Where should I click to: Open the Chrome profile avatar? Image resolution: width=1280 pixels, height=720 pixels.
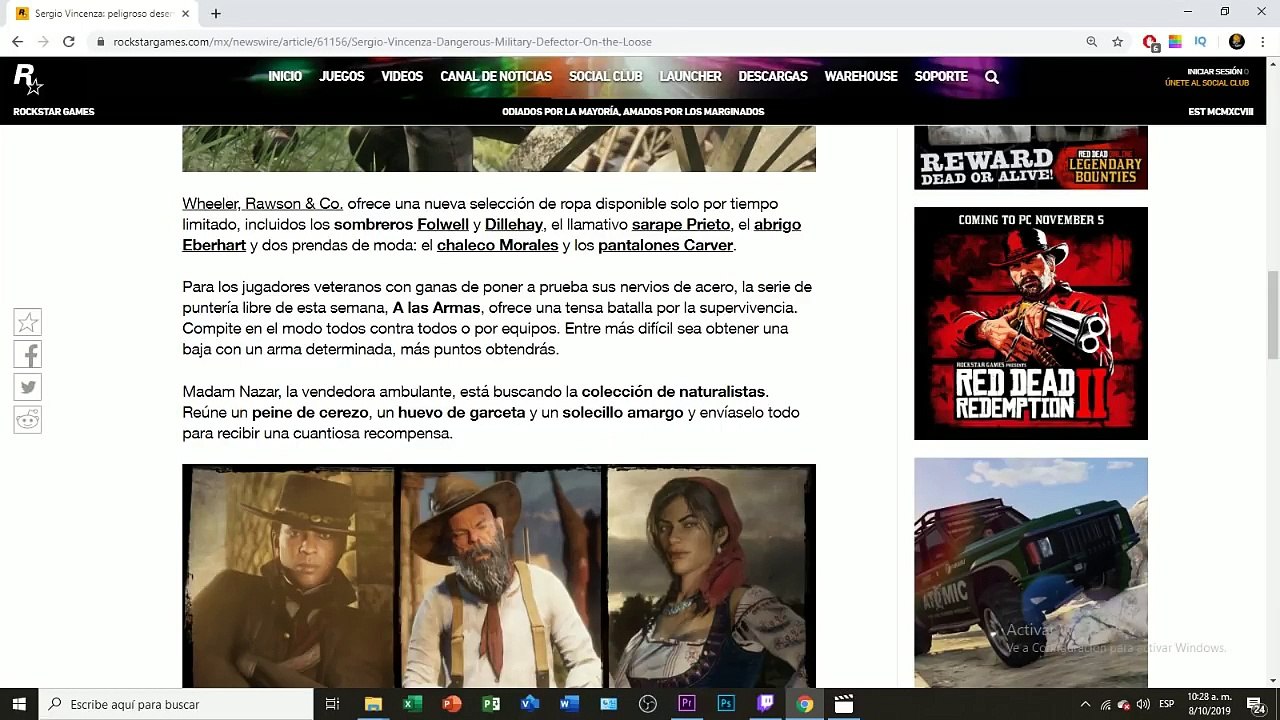tap(1237, 42)
